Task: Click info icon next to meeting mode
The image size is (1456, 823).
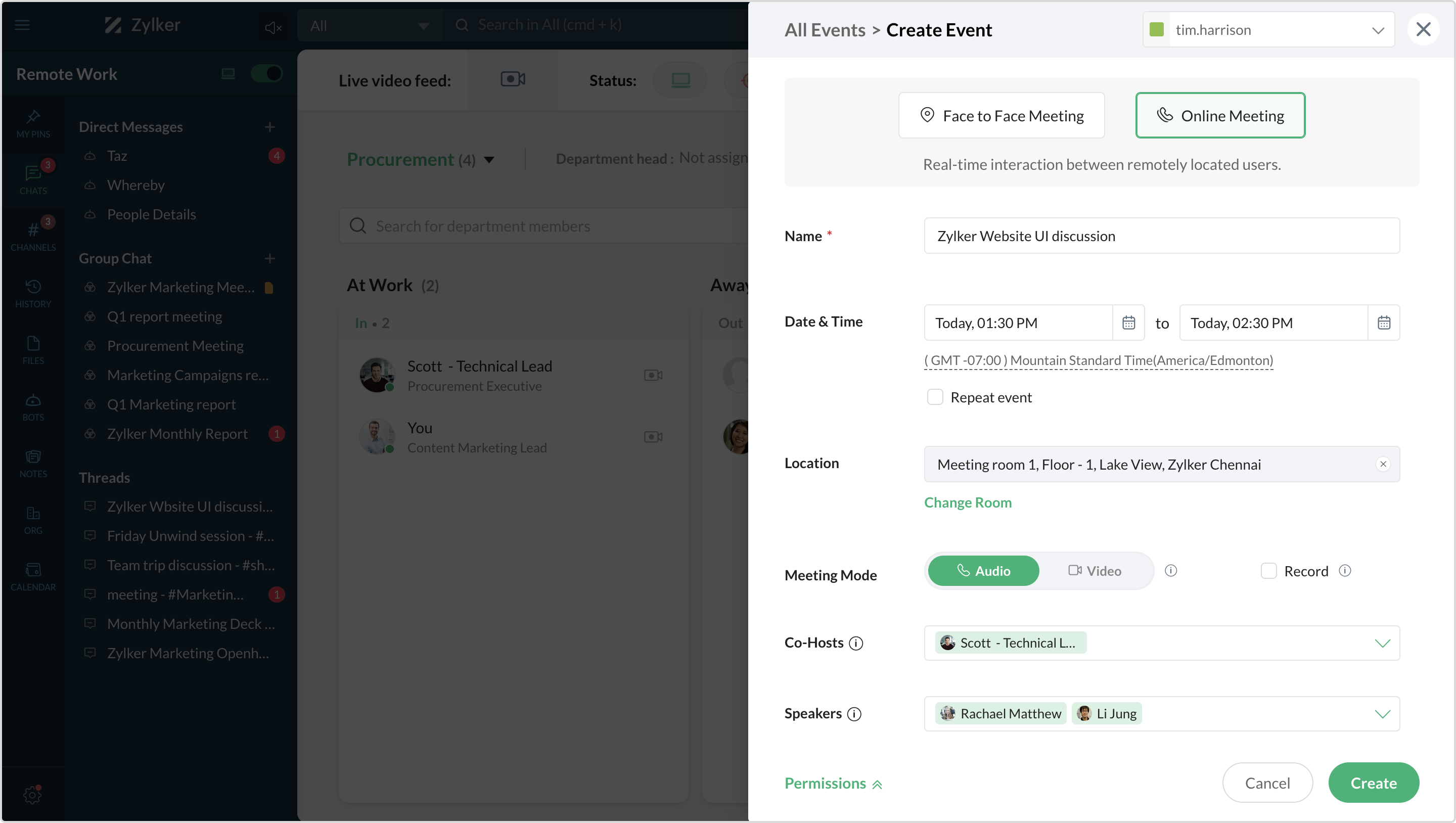Action: (1170, 571)
